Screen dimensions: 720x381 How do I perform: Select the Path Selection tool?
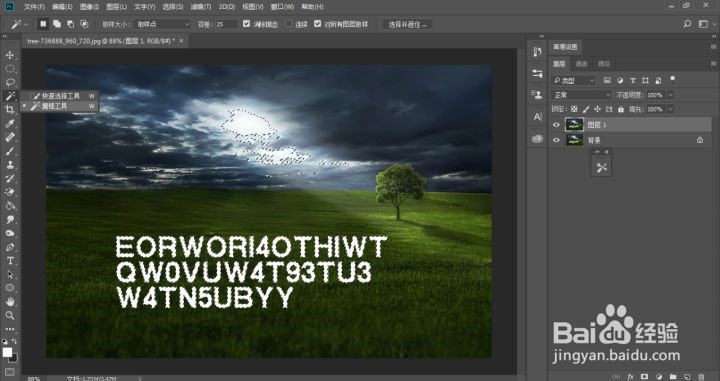pos(10,275)
